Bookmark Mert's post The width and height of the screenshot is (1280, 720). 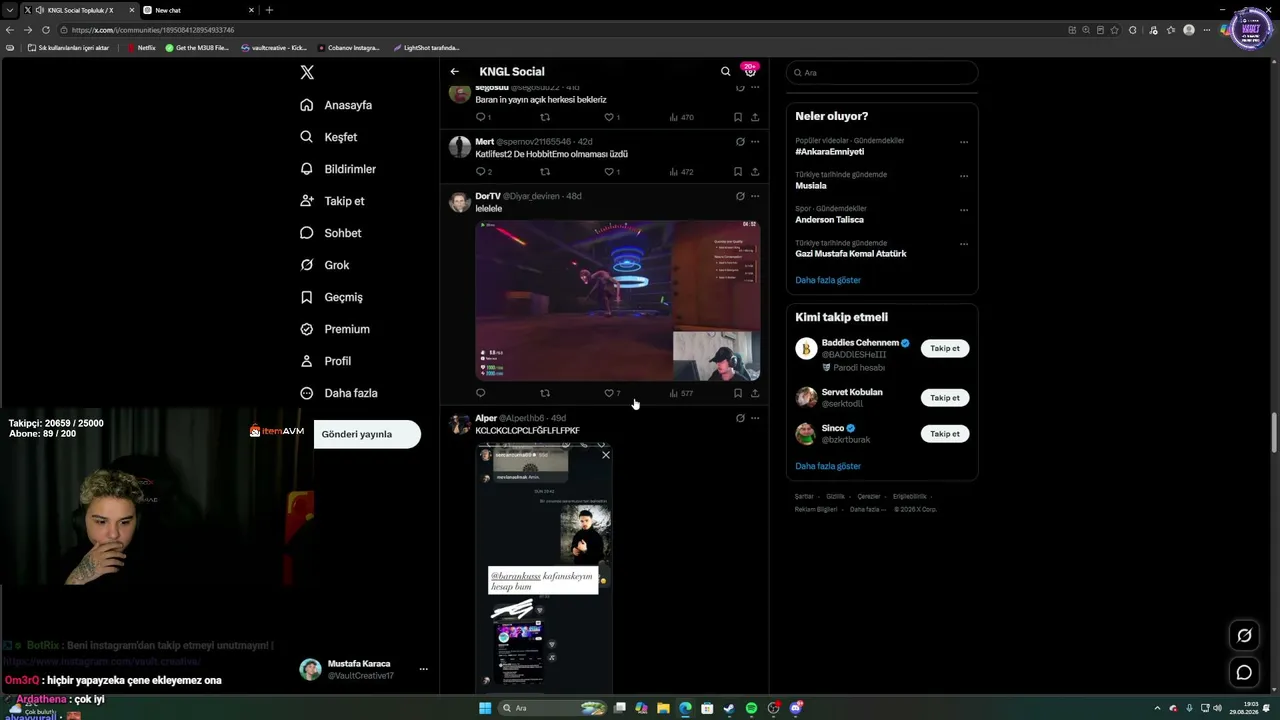click(738, 172)
